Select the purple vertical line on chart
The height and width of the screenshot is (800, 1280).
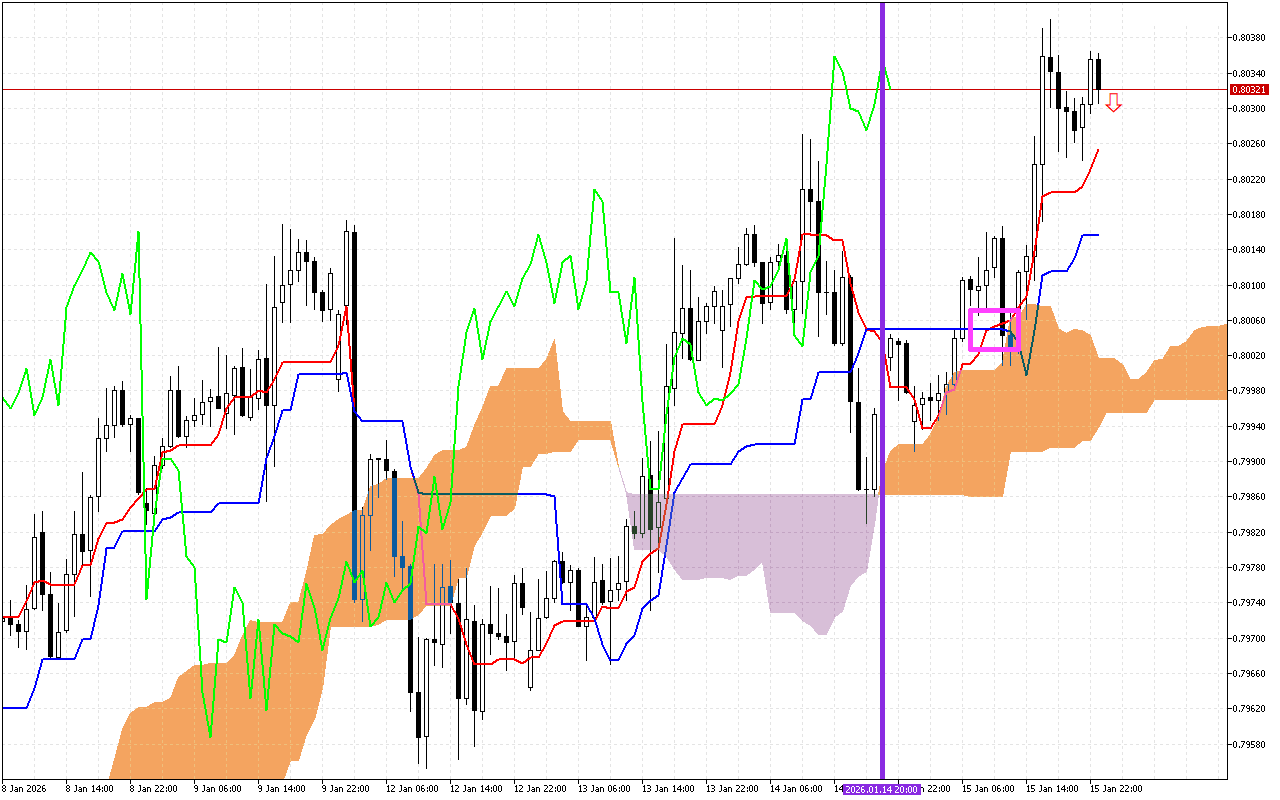(x=882, y=300)
